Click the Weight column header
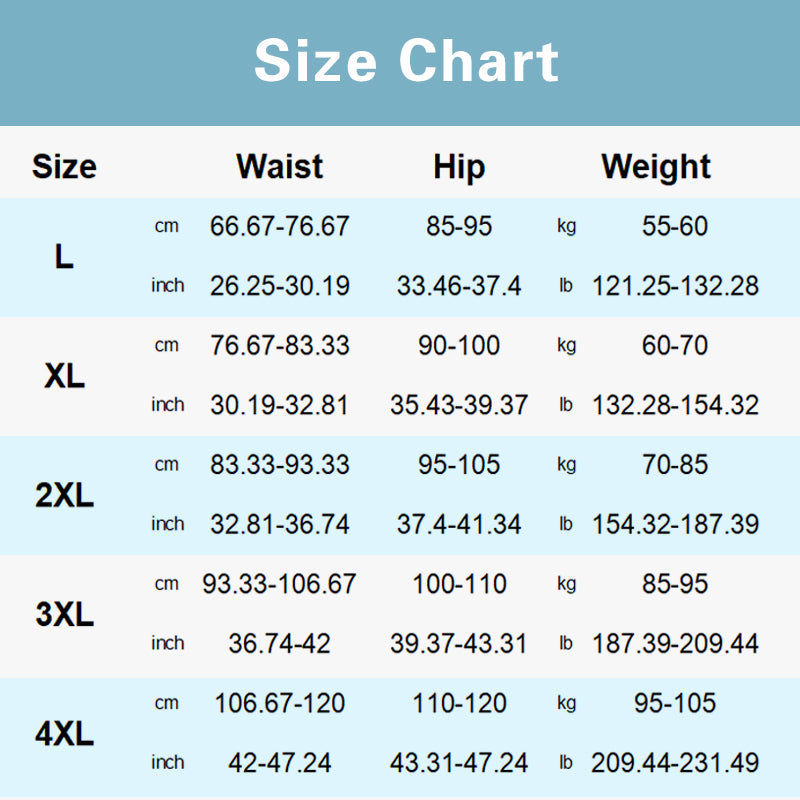 click(656, 166)
